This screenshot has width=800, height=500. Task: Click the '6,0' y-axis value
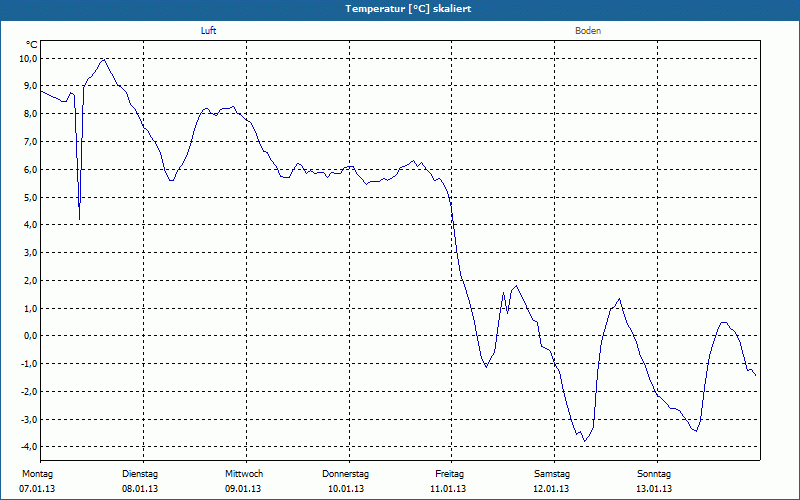click(x=31, y=169)
